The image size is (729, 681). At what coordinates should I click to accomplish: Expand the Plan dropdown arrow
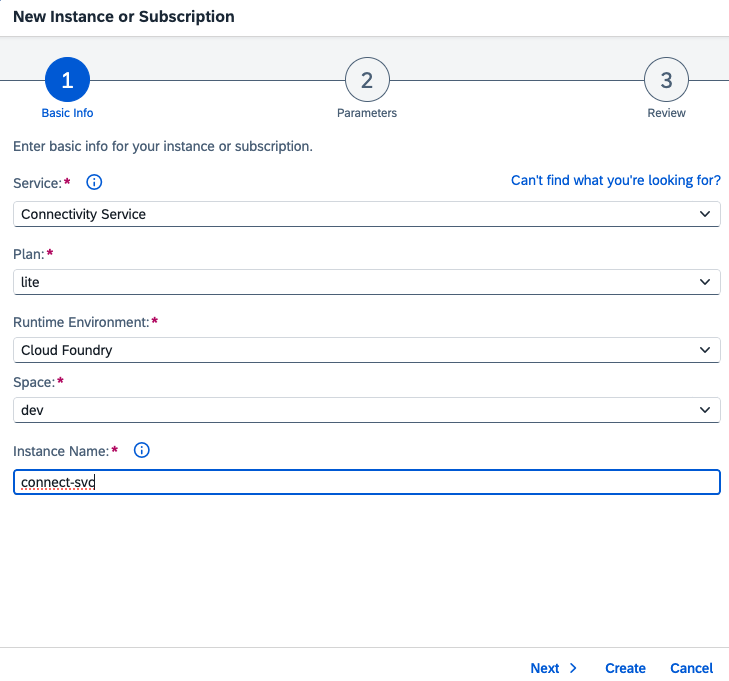[x=706, y=282]
